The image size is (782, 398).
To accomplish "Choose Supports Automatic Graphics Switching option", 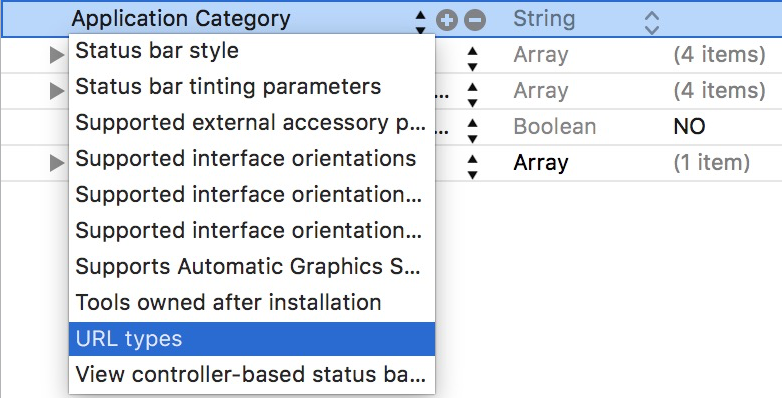I will point(252,266).
